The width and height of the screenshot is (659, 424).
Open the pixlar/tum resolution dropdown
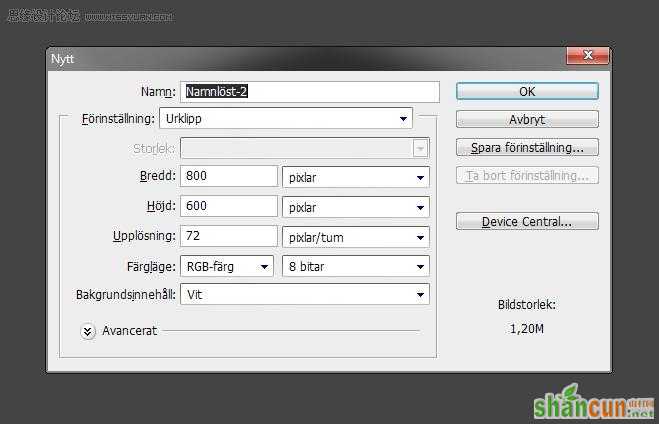(x=356, y=237)
